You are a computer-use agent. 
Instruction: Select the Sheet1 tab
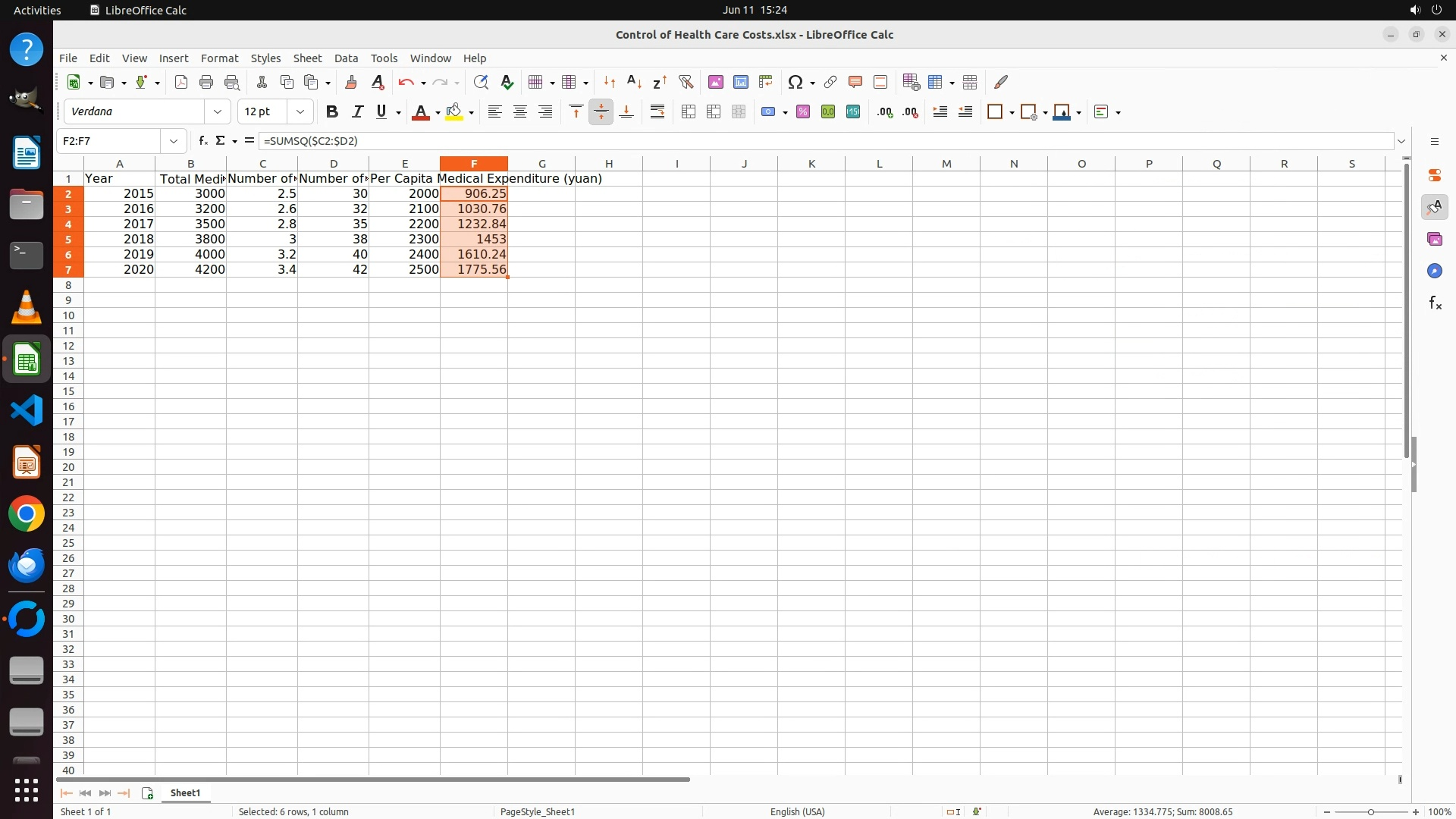pyautogui.click(x=185, y=792)
